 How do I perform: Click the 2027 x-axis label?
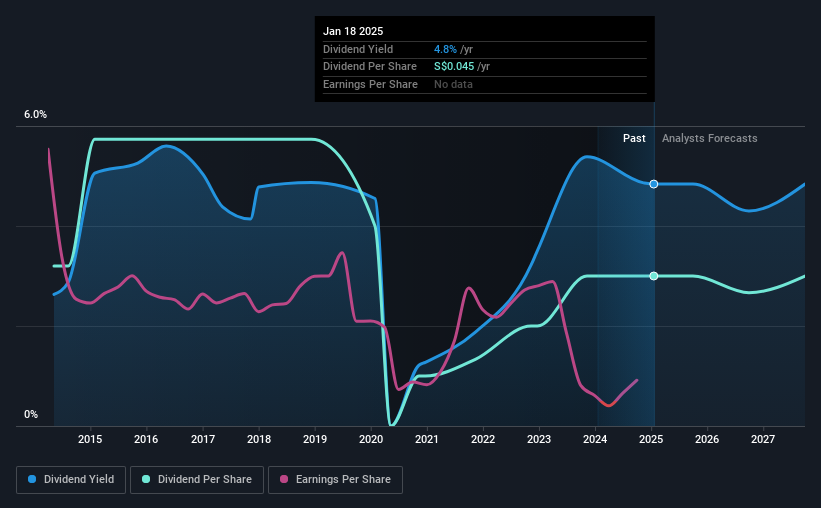click(x=763, y=439)
